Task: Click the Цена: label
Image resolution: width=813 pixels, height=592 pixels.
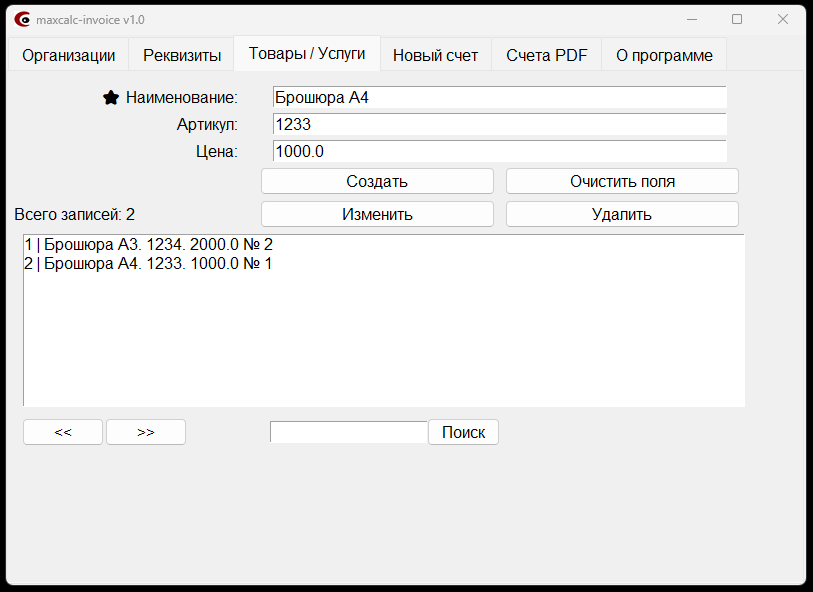Action: [x=217, y=151]
